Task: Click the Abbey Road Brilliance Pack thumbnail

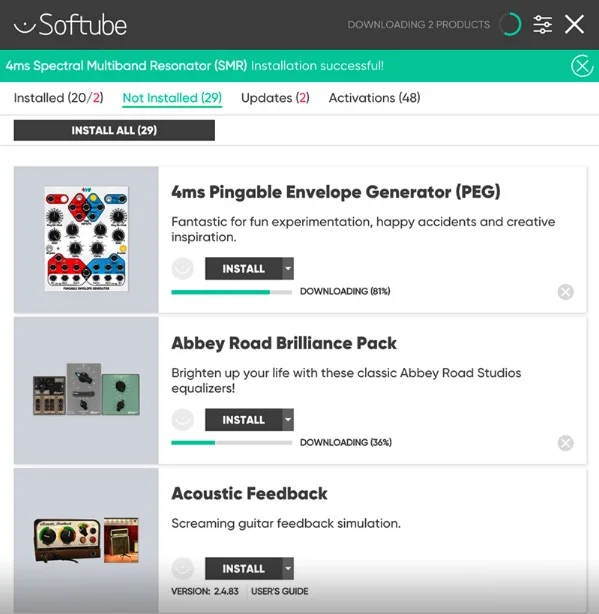Action: (x=86, y=389)
